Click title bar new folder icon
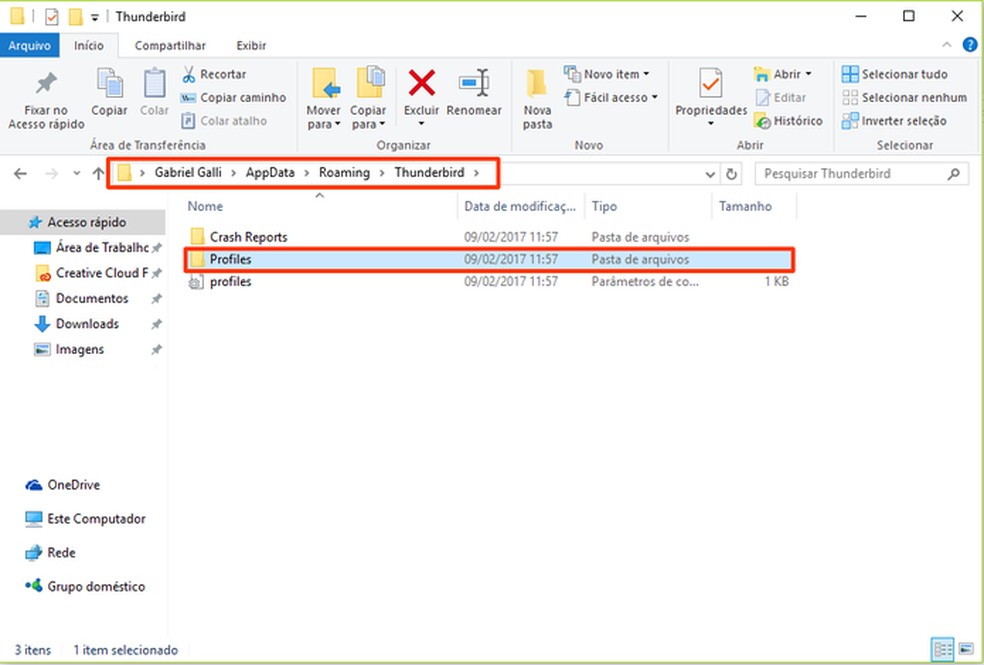 pos(75,16)
